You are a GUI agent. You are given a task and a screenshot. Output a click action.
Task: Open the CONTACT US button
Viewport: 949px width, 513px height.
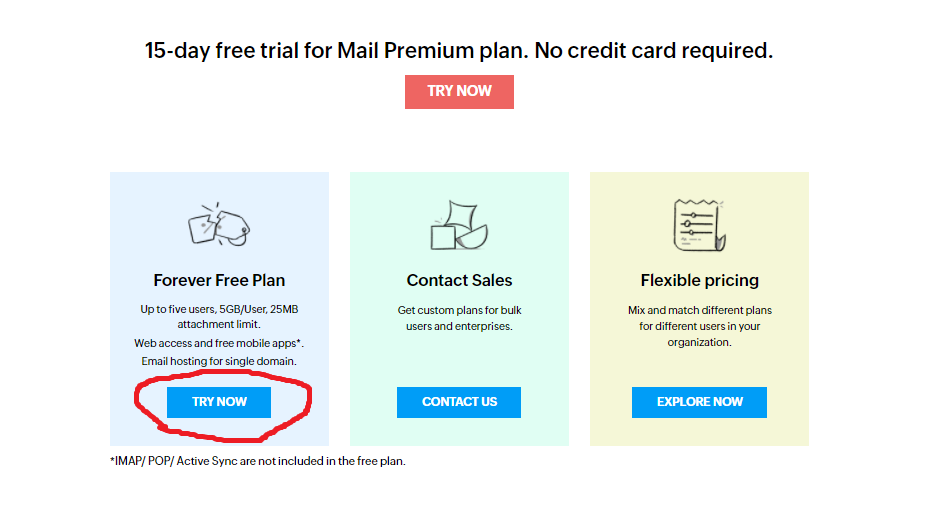[459, 402]
